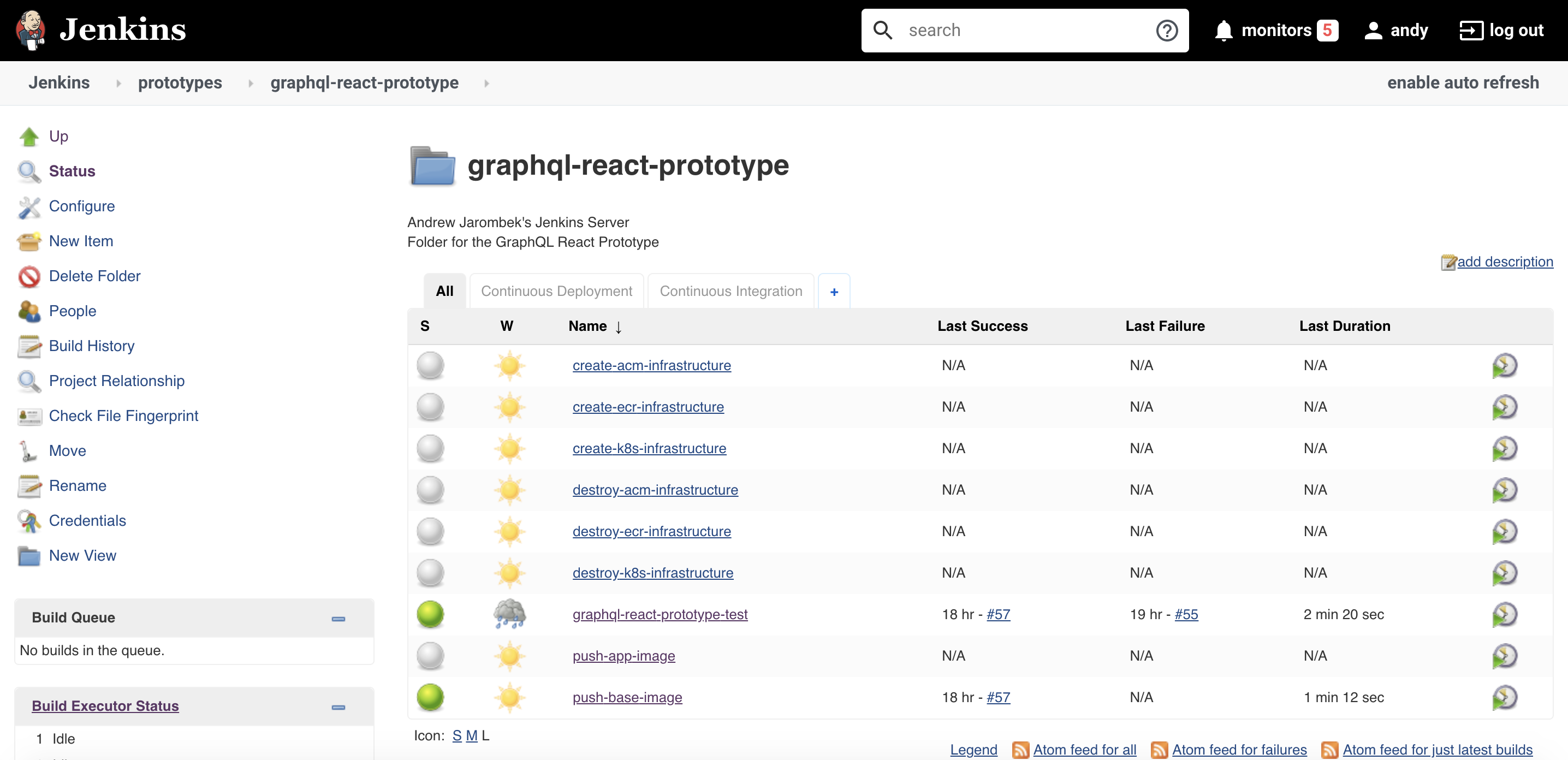Click the green status ball of push-base-image

point(430,697)
